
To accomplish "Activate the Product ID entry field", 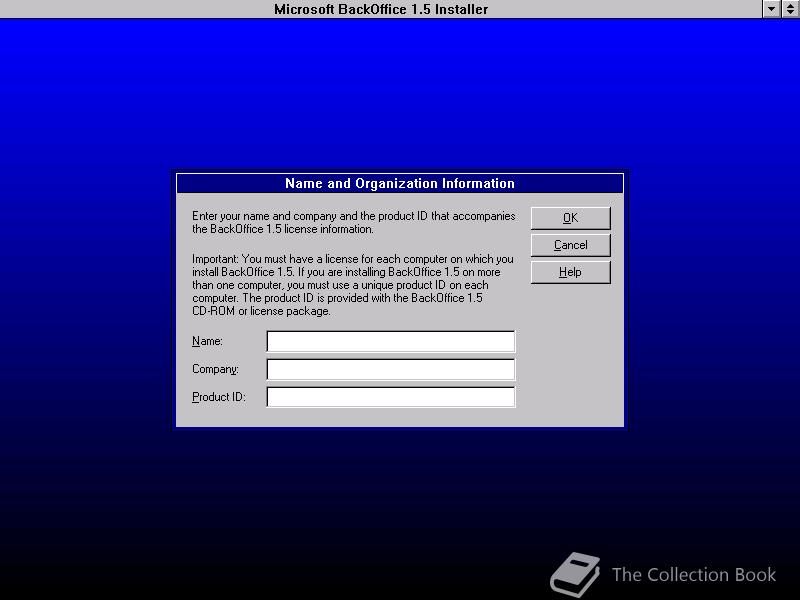I will (391, 397).
